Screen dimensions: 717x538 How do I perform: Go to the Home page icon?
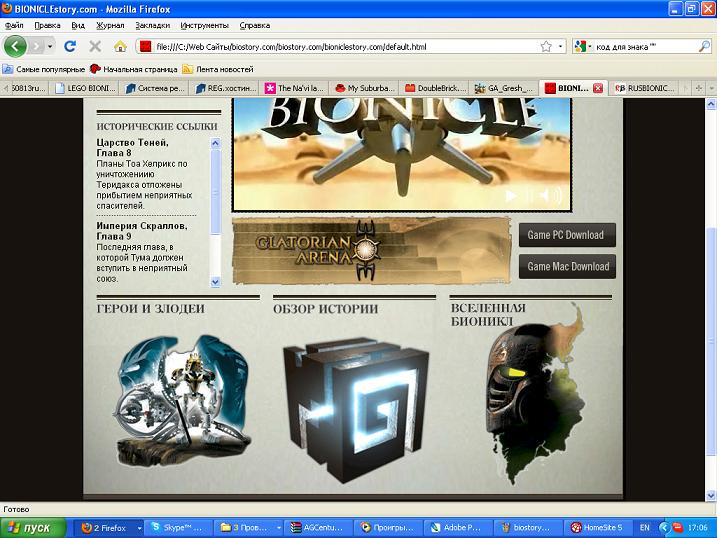tap(120, 46)
